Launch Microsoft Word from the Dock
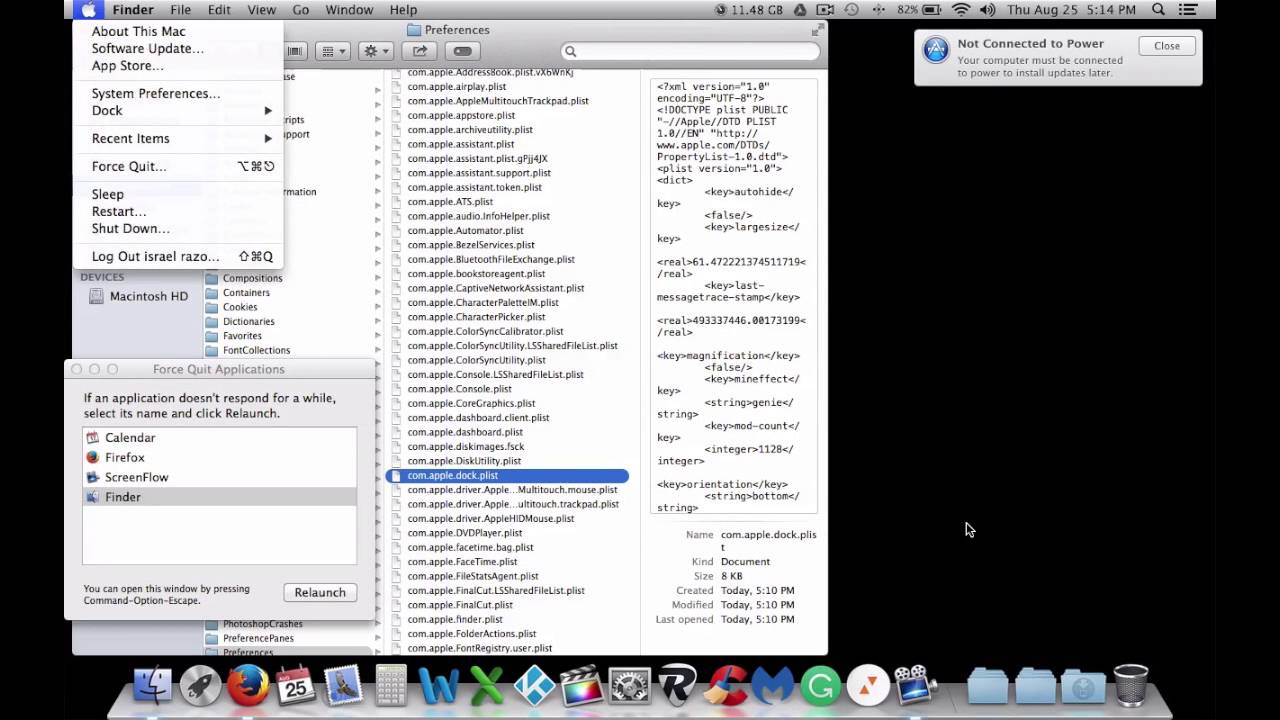Screen dimensions: 1280x720 click(x=438, y=687)
